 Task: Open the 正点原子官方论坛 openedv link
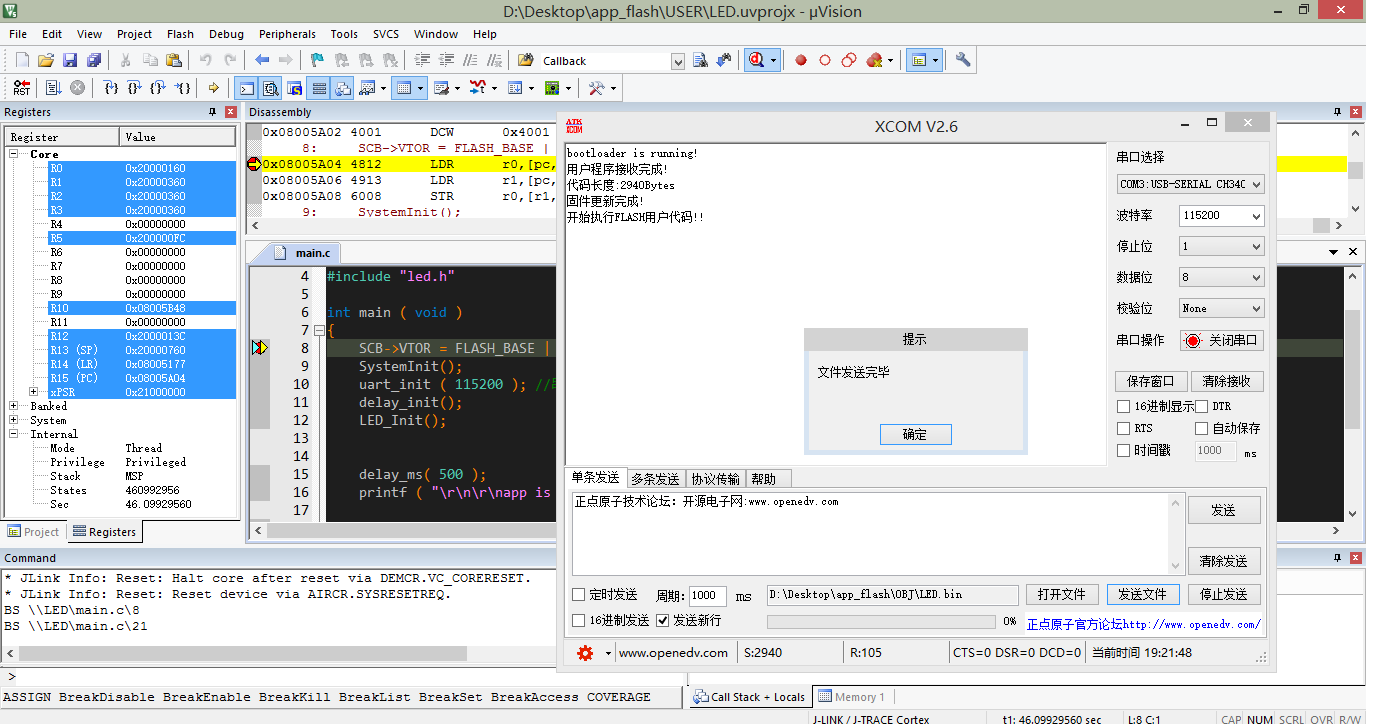click(x=1143, y=624)
